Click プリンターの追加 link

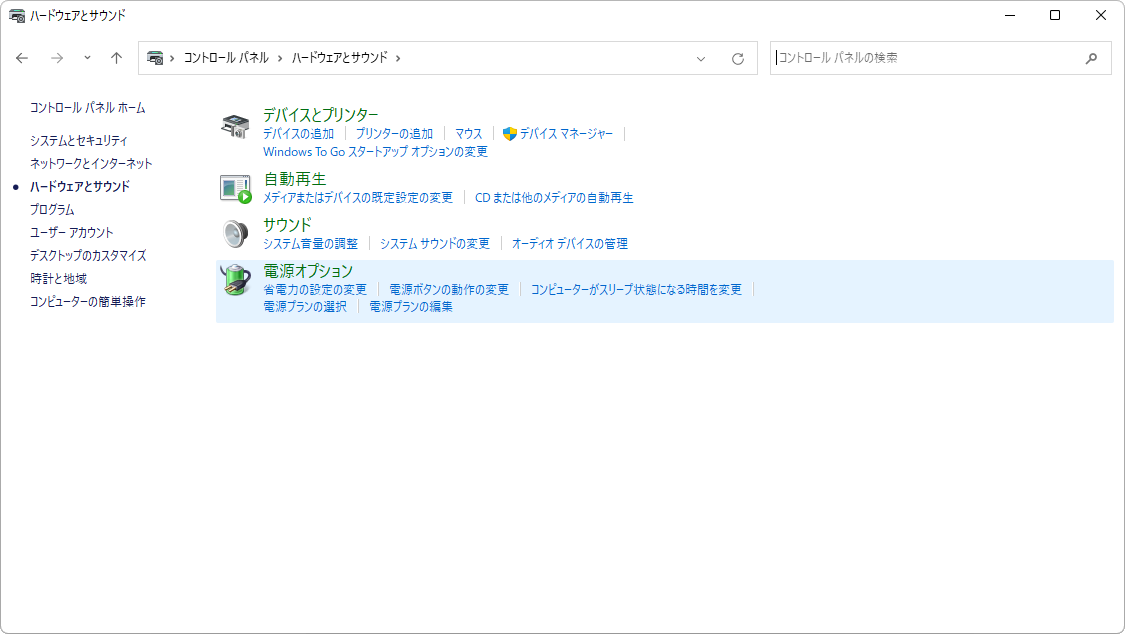(x=395, y=133)
